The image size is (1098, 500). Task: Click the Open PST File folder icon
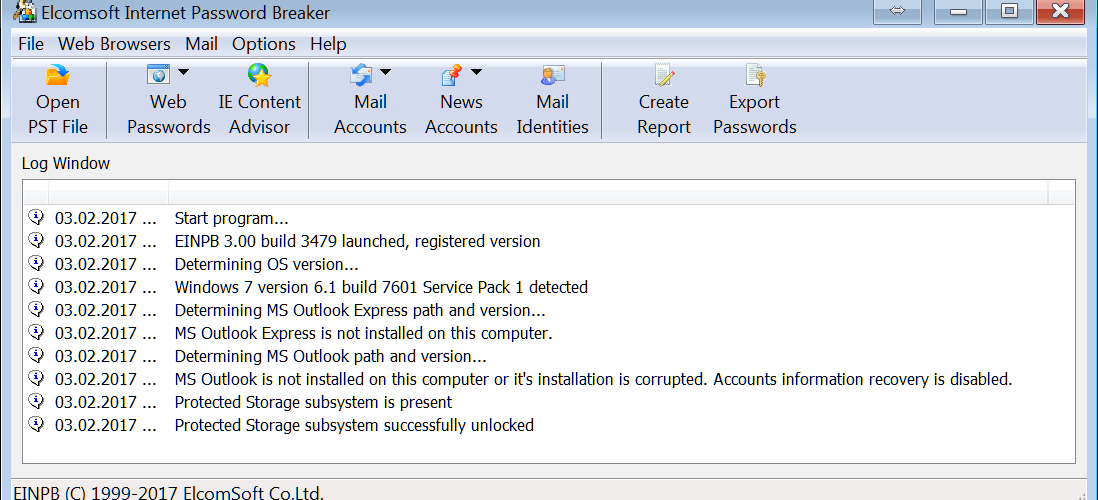[57, 75]
